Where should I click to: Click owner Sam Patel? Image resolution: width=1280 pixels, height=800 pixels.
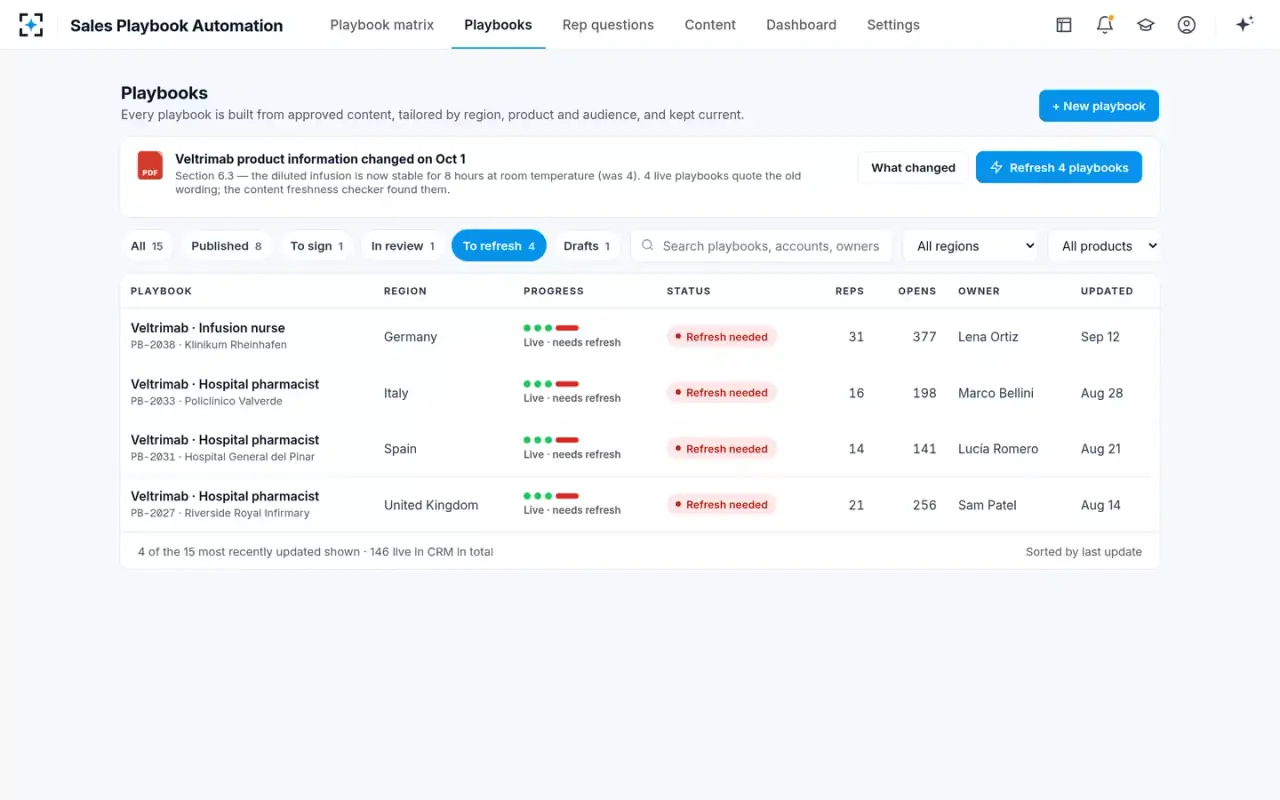(987, 505)
